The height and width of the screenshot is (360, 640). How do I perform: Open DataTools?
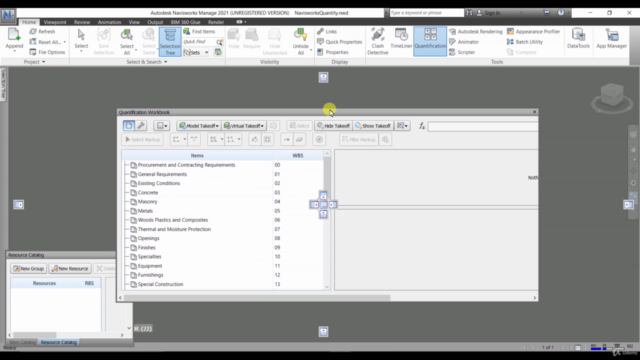(578, 39)
